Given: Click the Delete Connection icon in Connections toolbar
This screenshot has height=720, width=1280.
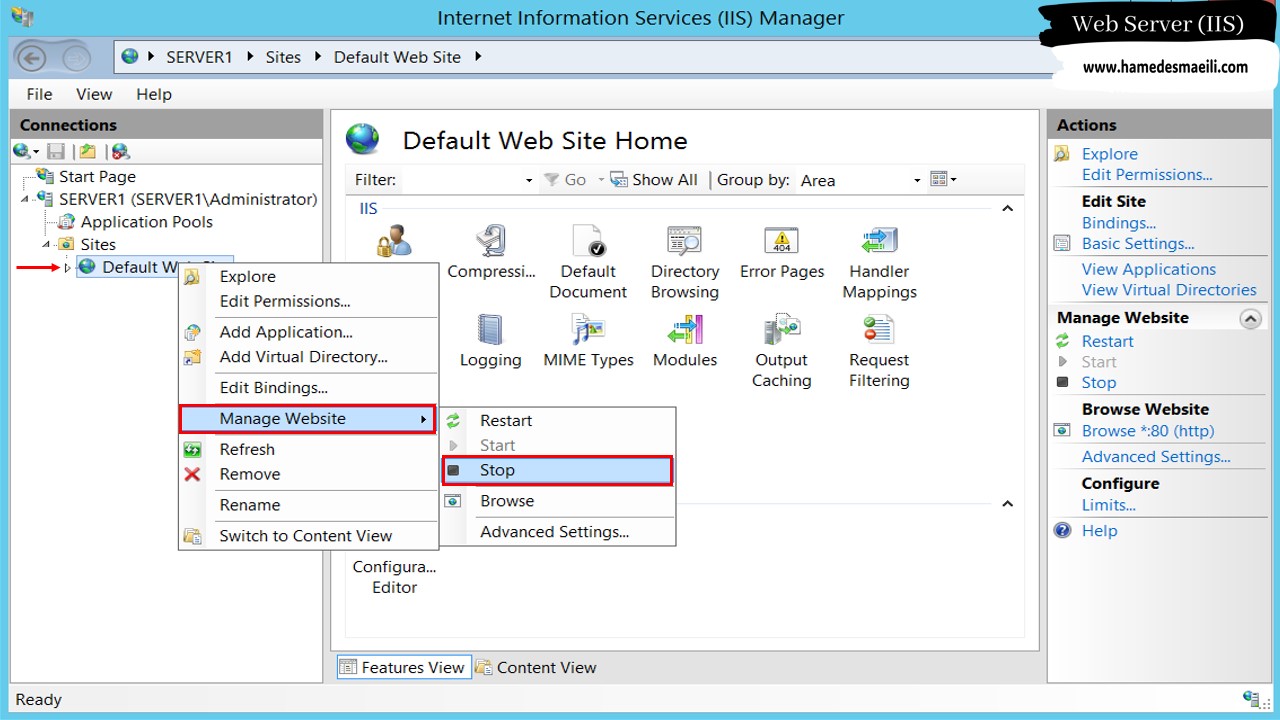Looking at the screenshot, I should click(x=120, y=152).
